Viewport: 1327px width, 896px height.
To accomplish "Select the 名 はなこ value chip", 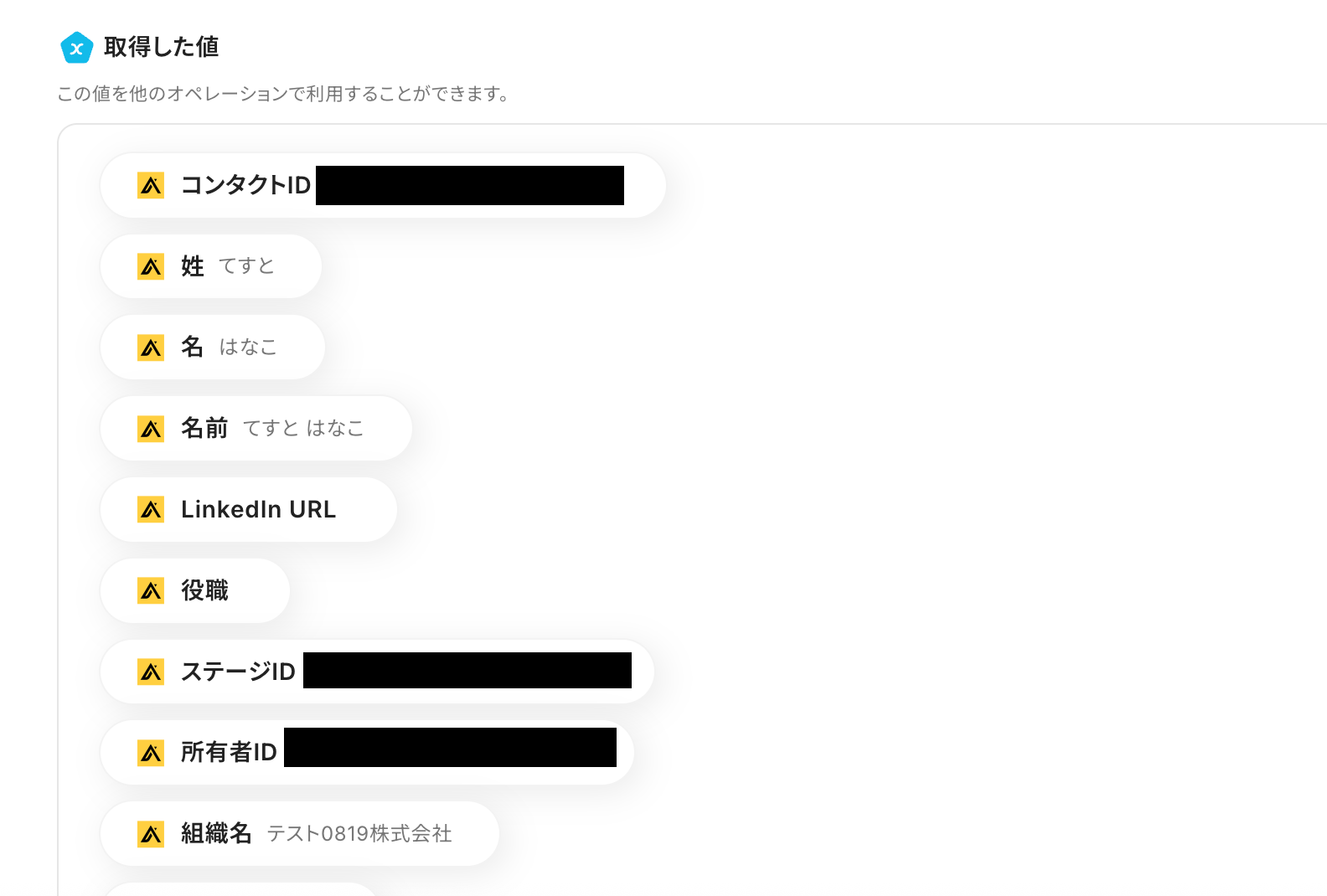I will pyautogui.click(x=213, y=347).
